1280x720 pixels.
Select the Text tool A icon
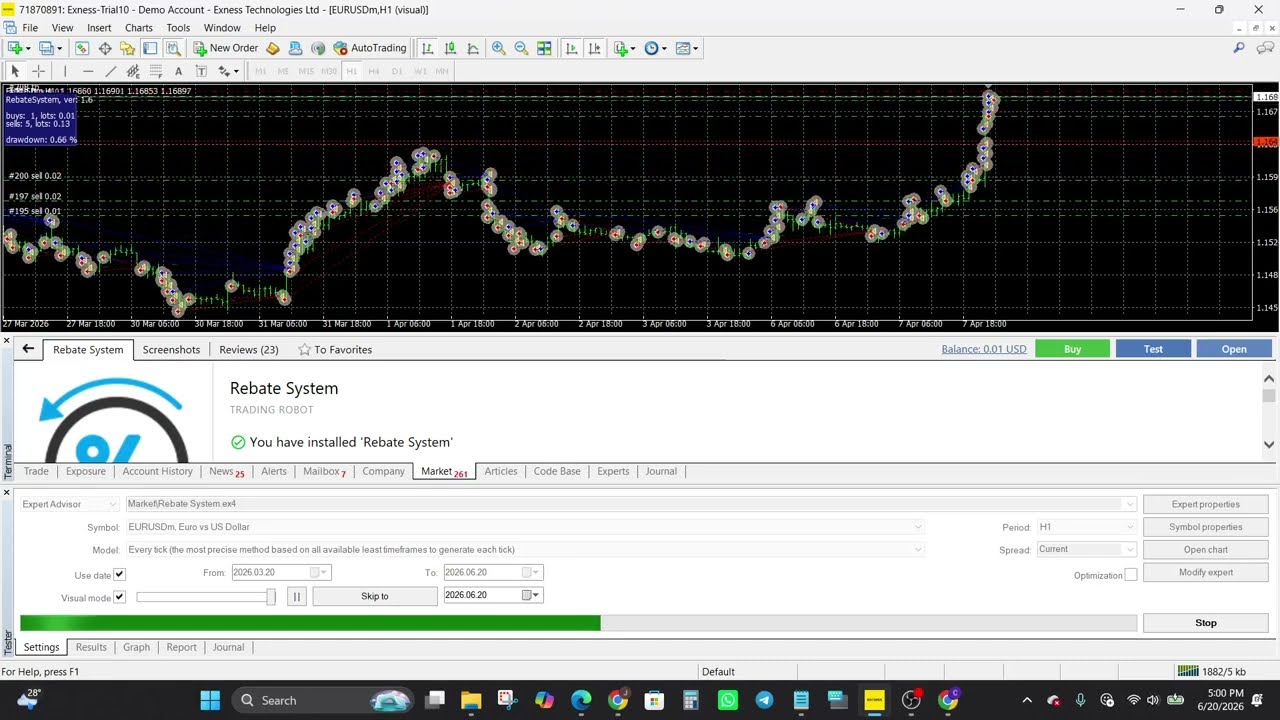178,71
